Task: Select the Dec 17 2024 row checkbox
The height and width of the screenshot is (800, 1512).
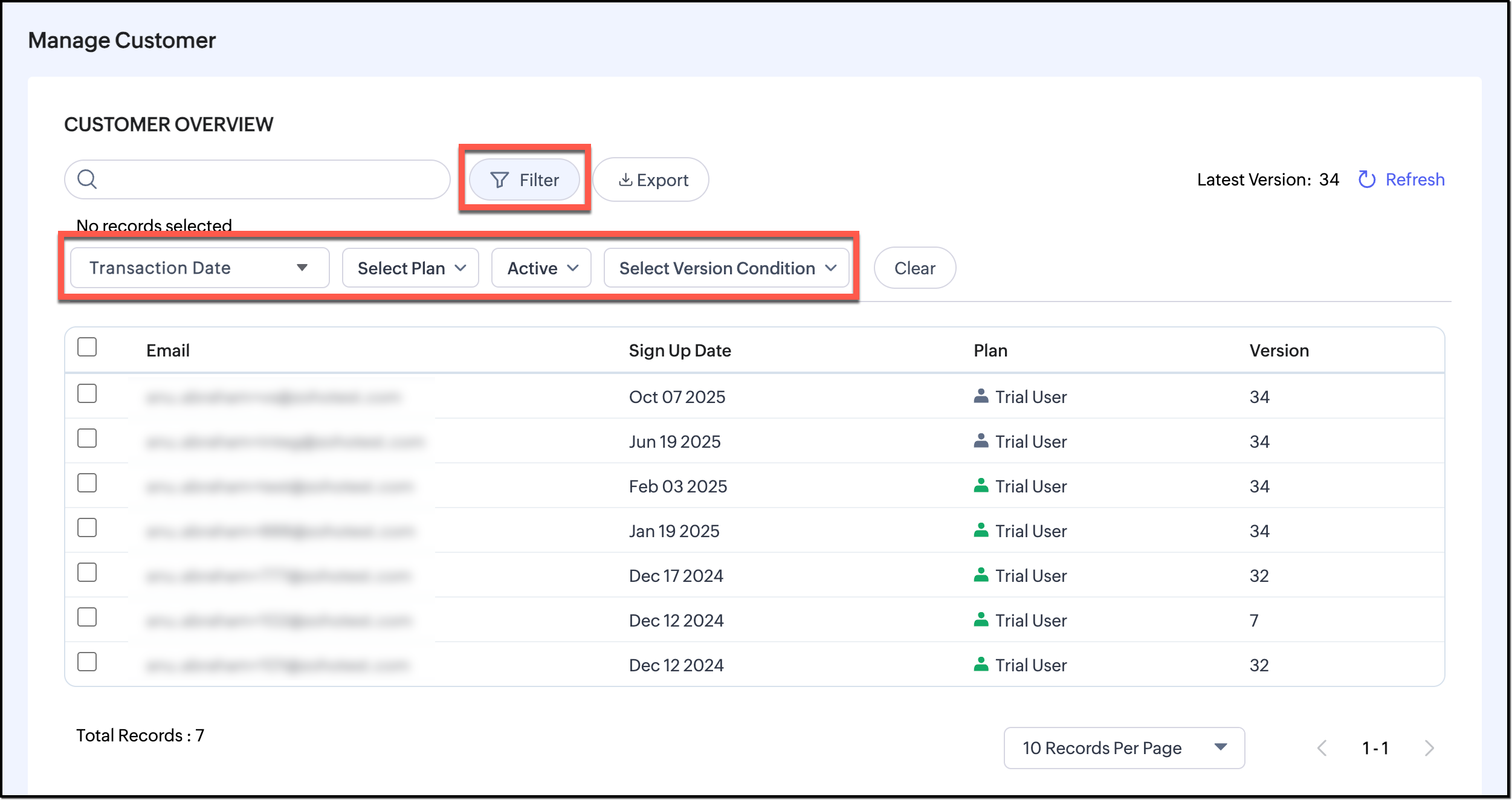Action: 87,572
